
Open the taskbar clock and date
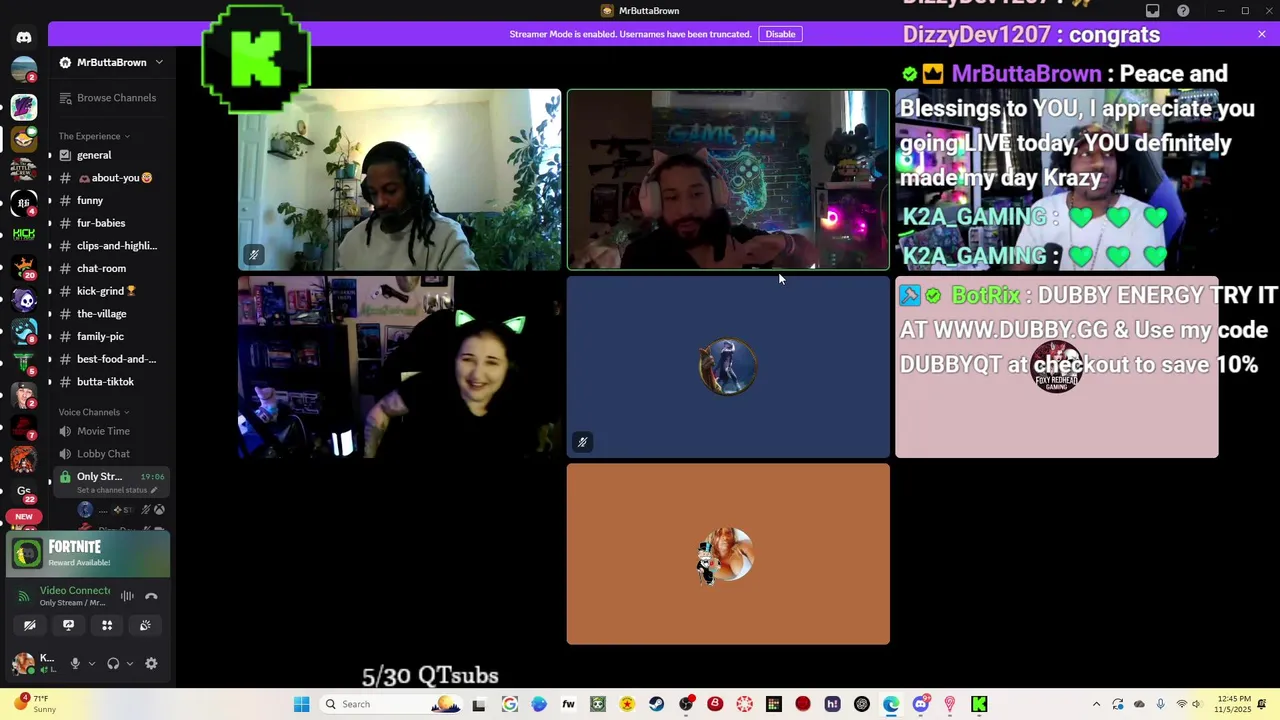pyautogui.click(x=1232, y=704)
